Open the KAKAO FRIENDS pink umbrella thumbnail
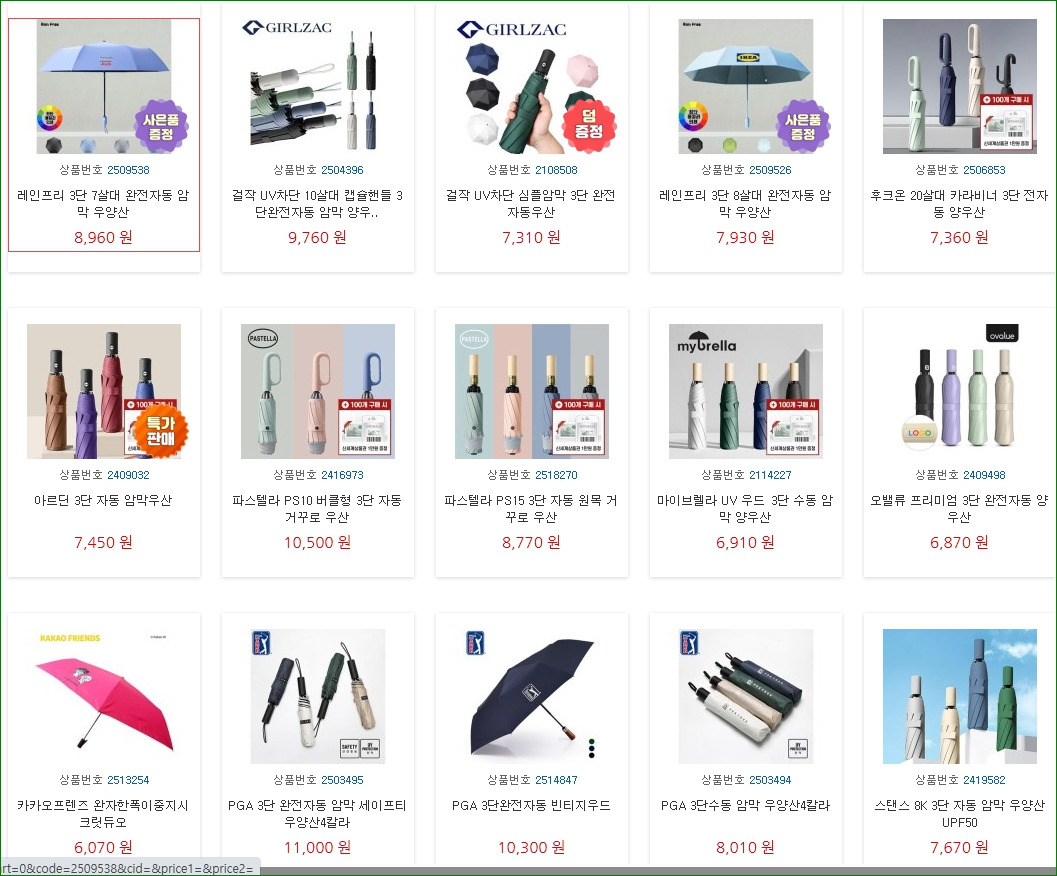 [104, 696]
